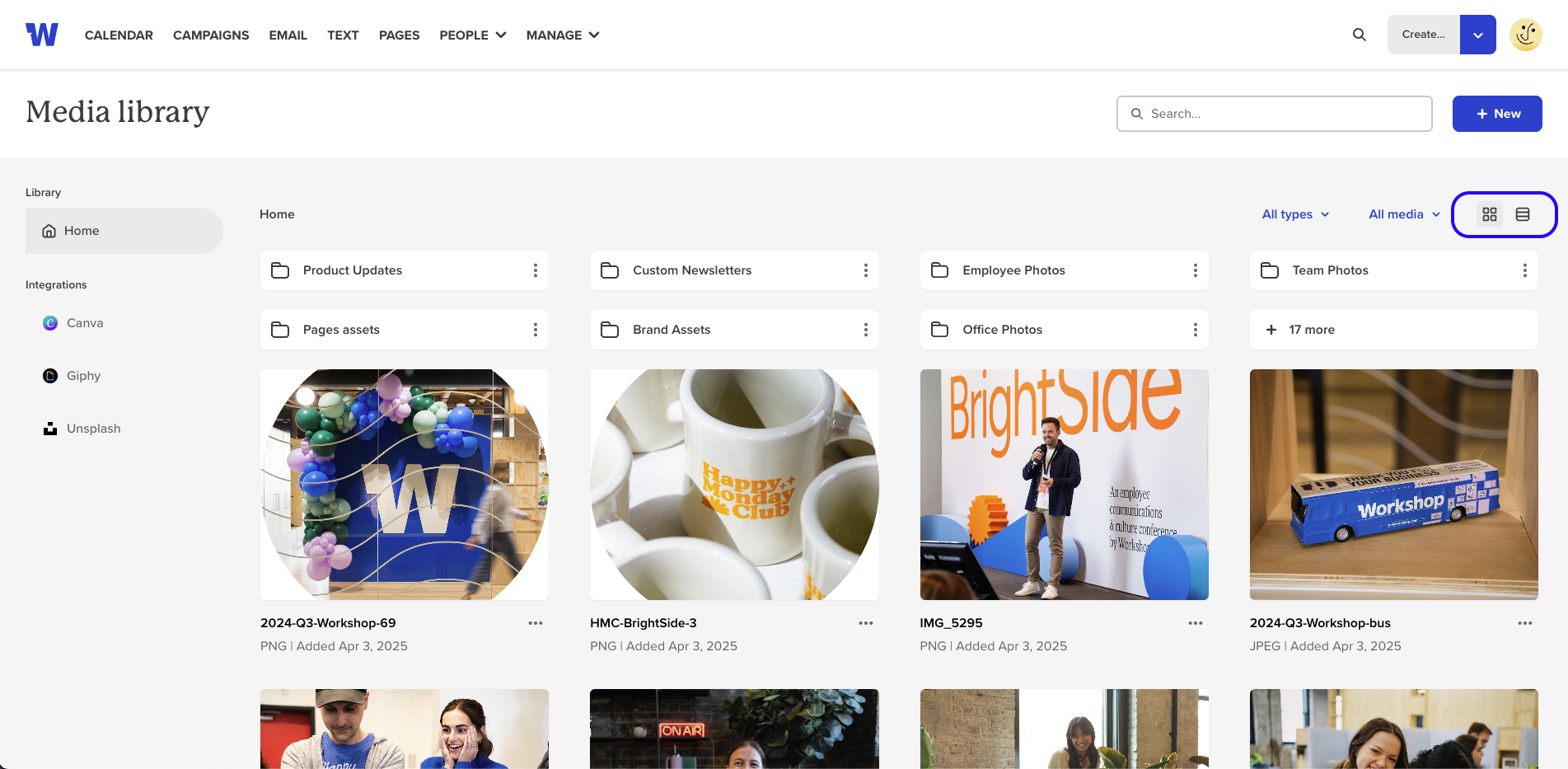Open Pages assets folder options menu

[x=536, y=330]
